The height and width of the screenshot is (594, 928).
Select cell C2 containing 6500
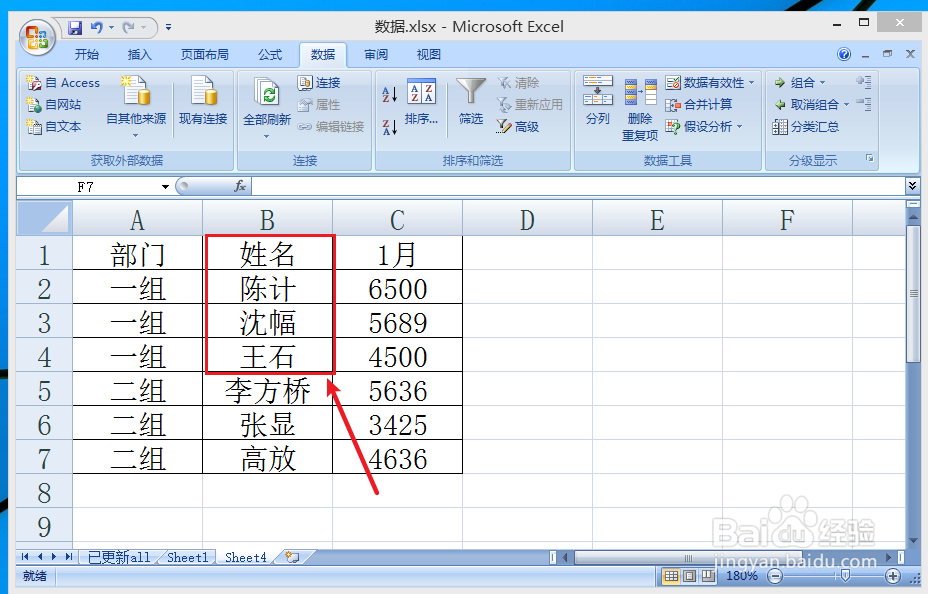coord(396,288)
